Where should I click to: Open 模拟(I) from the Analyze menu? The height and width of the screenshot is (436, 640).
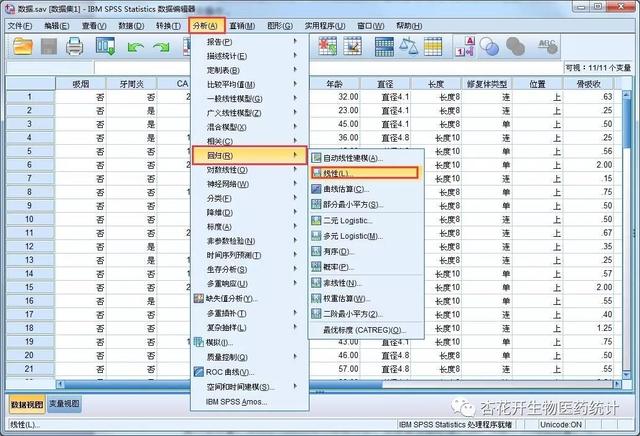[249, 342]
